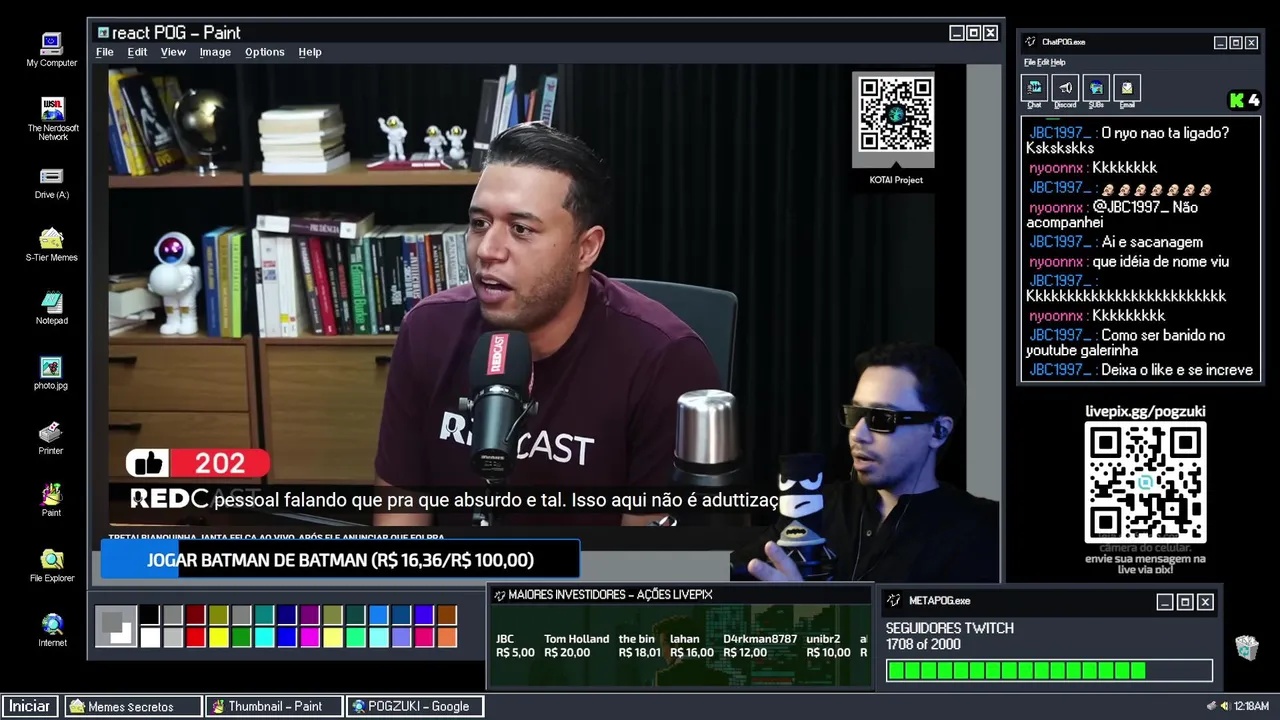Open the File menu in Paint

pos(105,52)
